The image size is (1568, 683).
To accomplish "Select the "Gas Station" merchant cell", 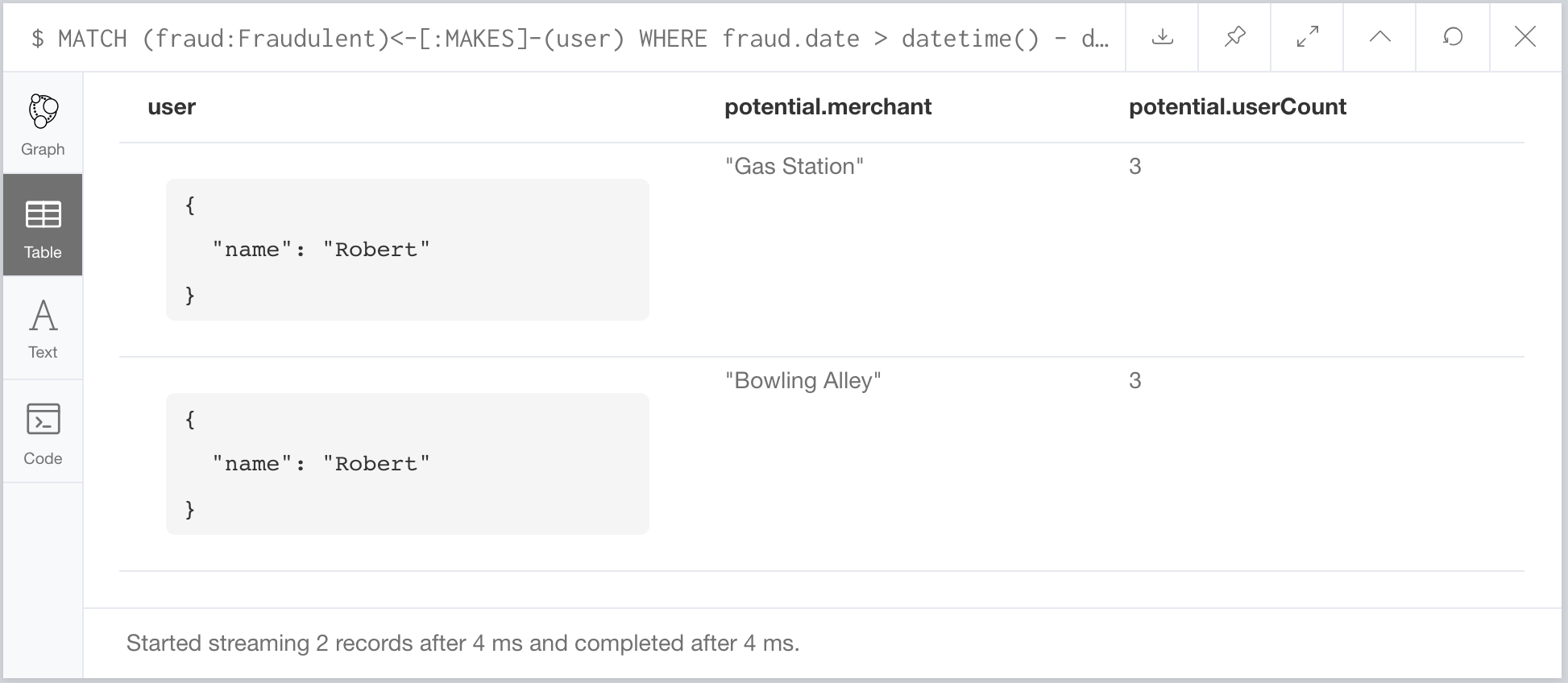I will [794, 167].
